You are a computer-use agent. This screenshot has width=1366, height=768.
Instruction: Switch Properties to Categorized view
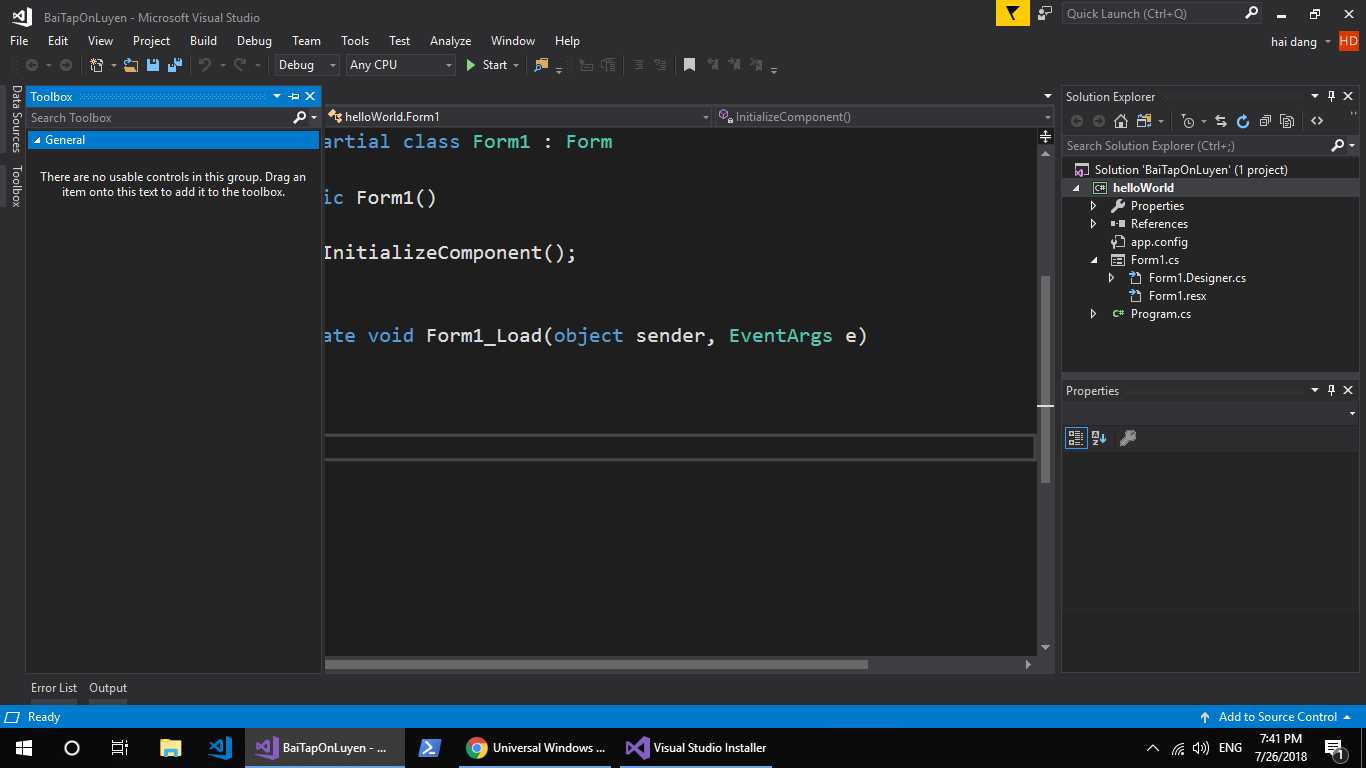(x=1076, y=438)
